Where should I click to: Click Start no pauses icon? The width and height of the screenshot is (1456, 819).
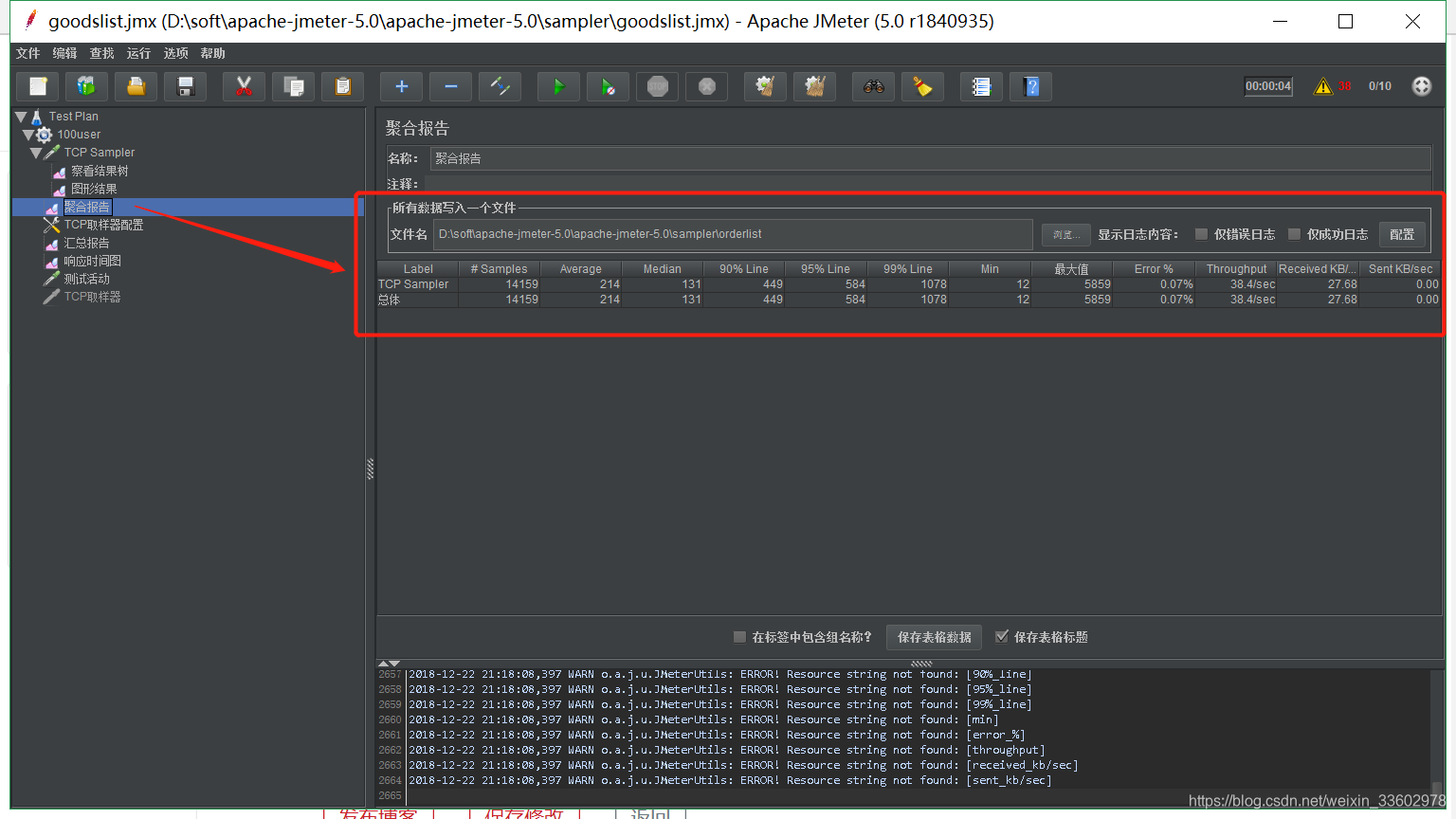coord(609,86)
